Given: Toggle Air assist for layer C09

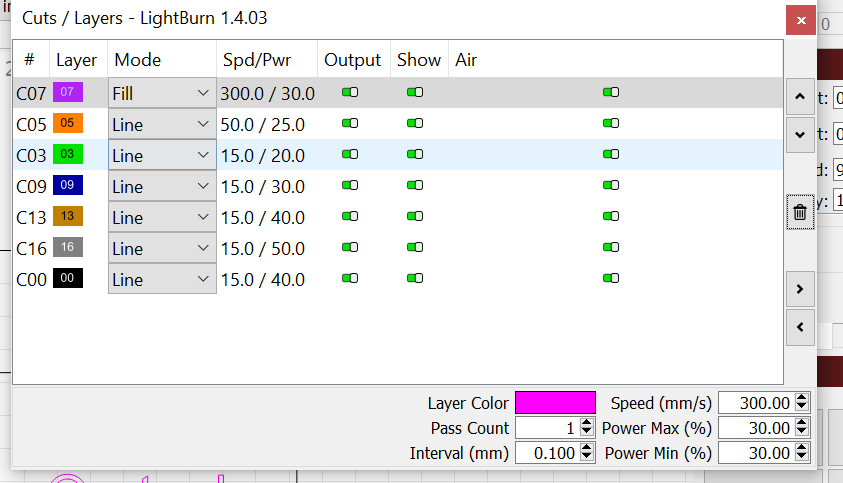Looking at the screenshot, I should (611, 186).
